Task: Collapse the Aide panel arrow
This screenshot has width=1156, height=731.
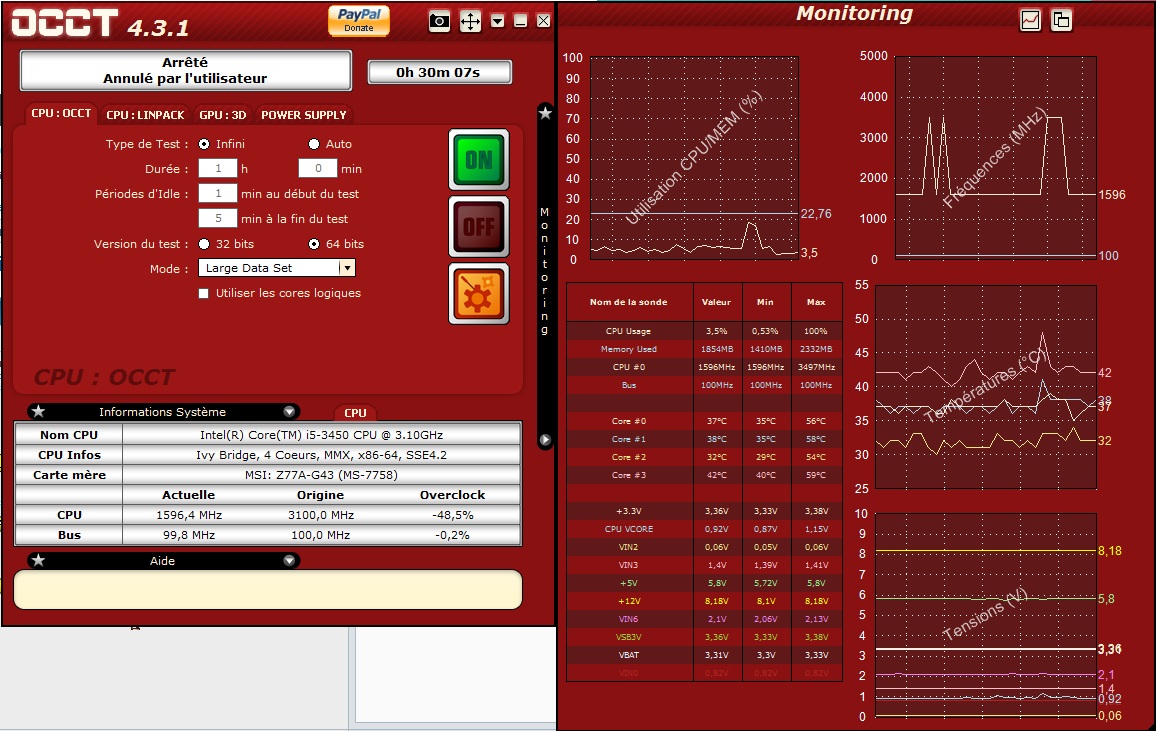Action: (289, 561)
